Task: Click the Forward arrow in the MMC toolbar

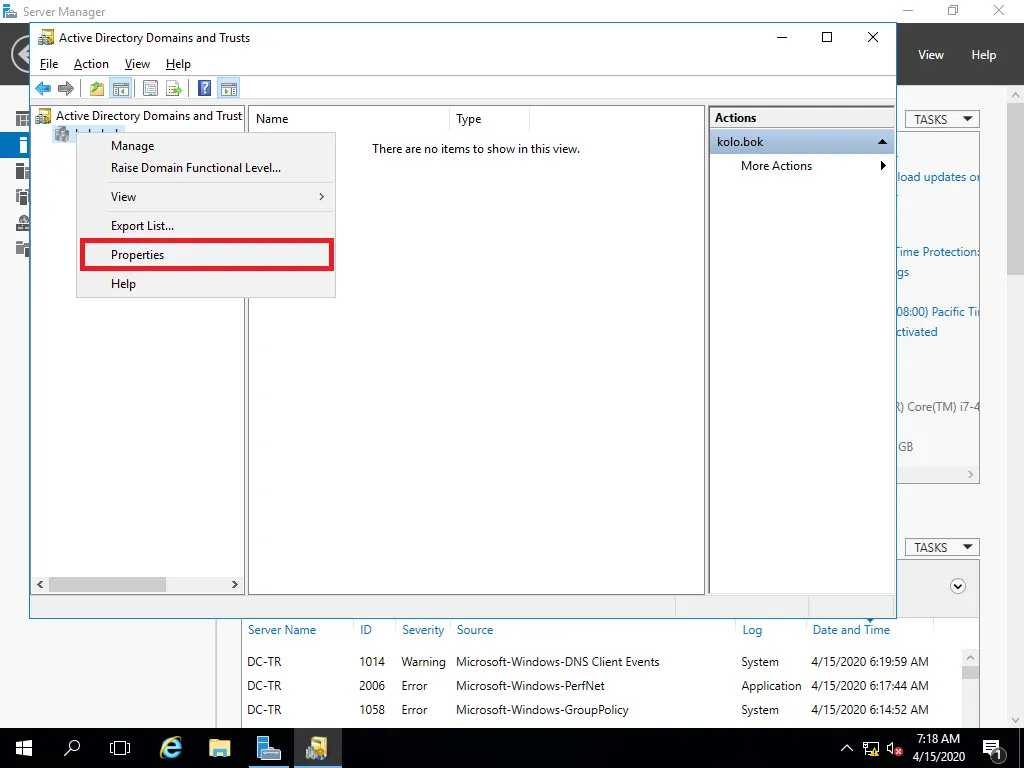Action: (x=66, y=88)
